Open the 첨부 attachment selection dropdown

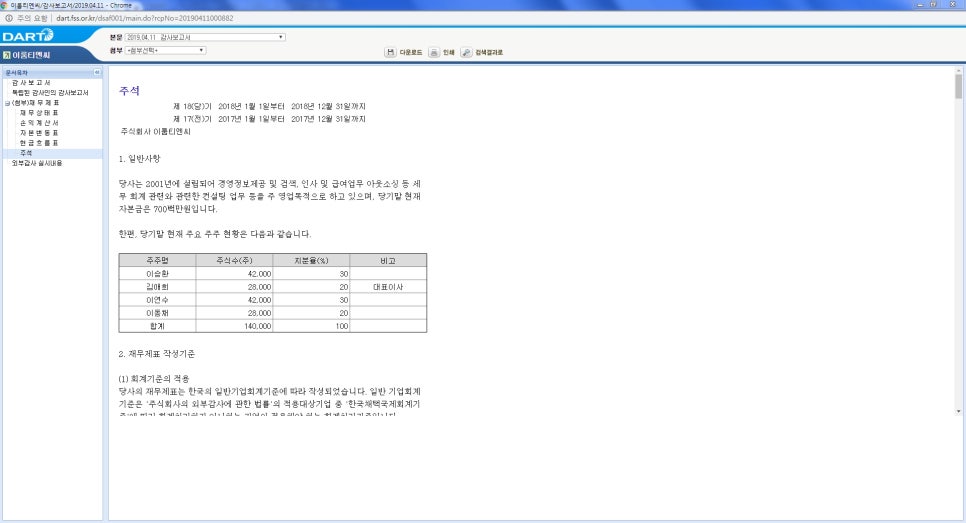pos(165,51)
